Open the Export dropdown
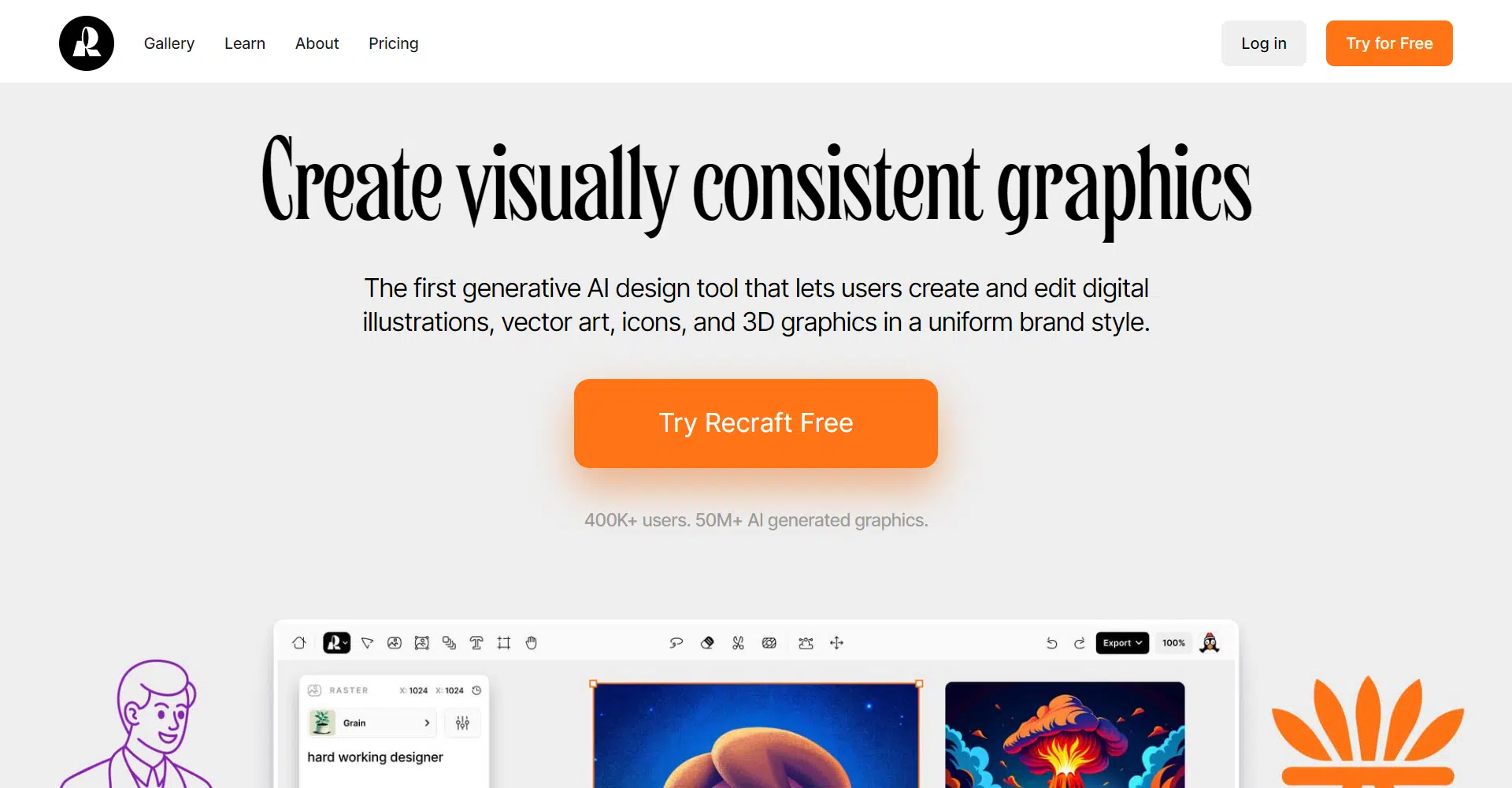The width and height of the screenshot is (1512, 788). click(1122, 643)
